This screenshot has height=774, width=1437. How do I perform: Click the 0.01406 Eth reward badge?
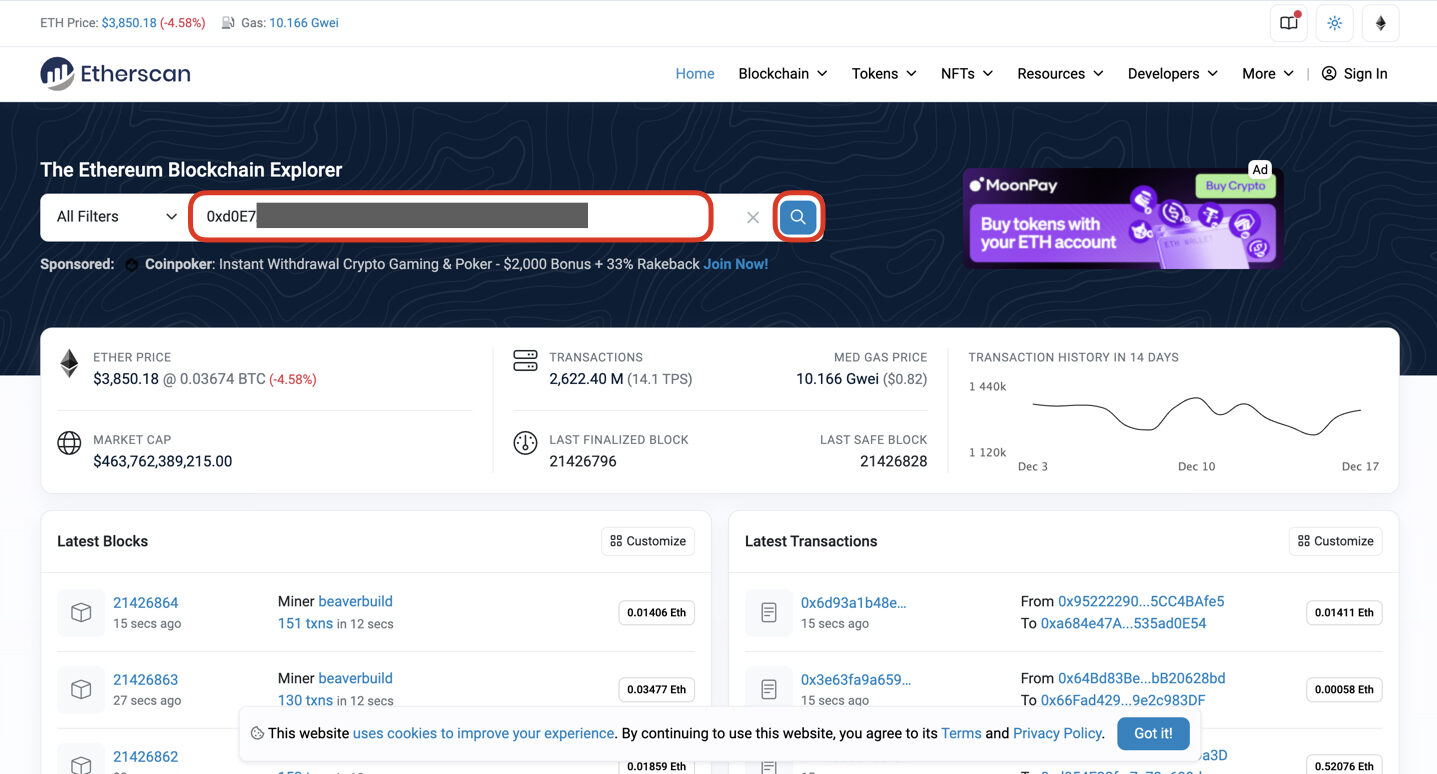pos(656,612)
